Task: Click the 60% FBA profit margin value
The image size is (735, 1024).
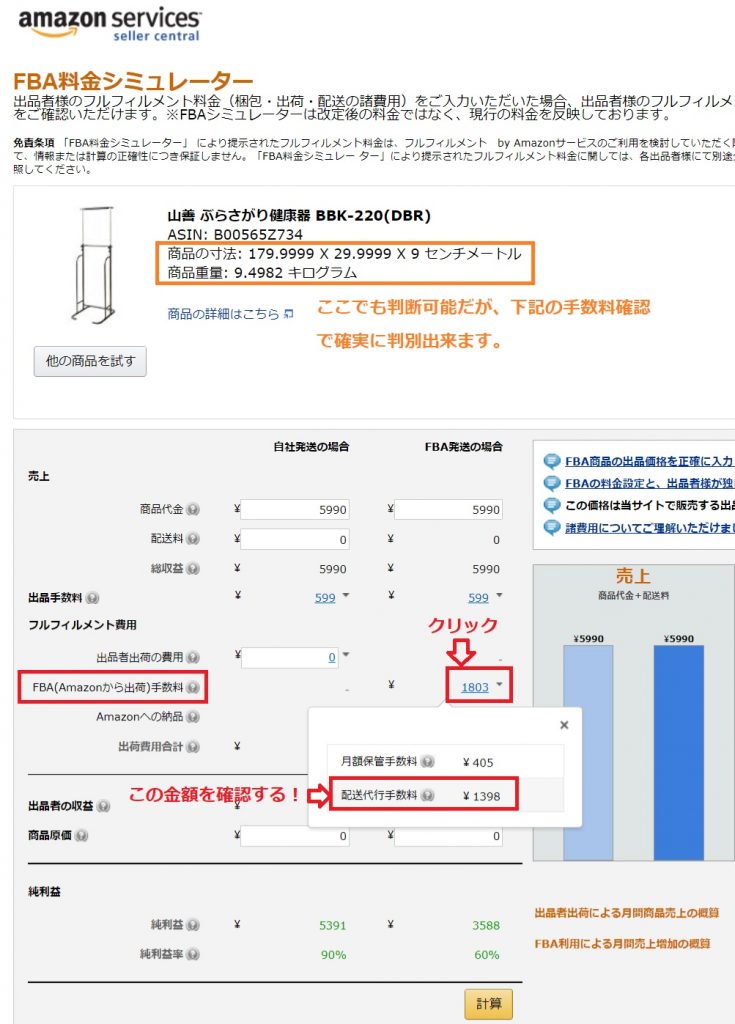Action: point(487,955)
